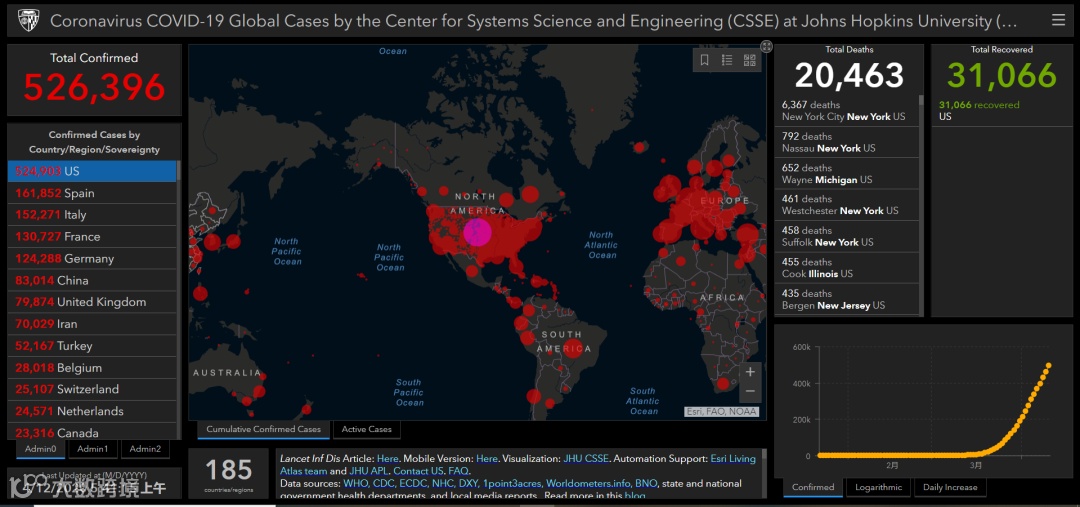Expand the map panel to fullscreen
This screenshot has height=507, width=1080.
click(767, 45)
